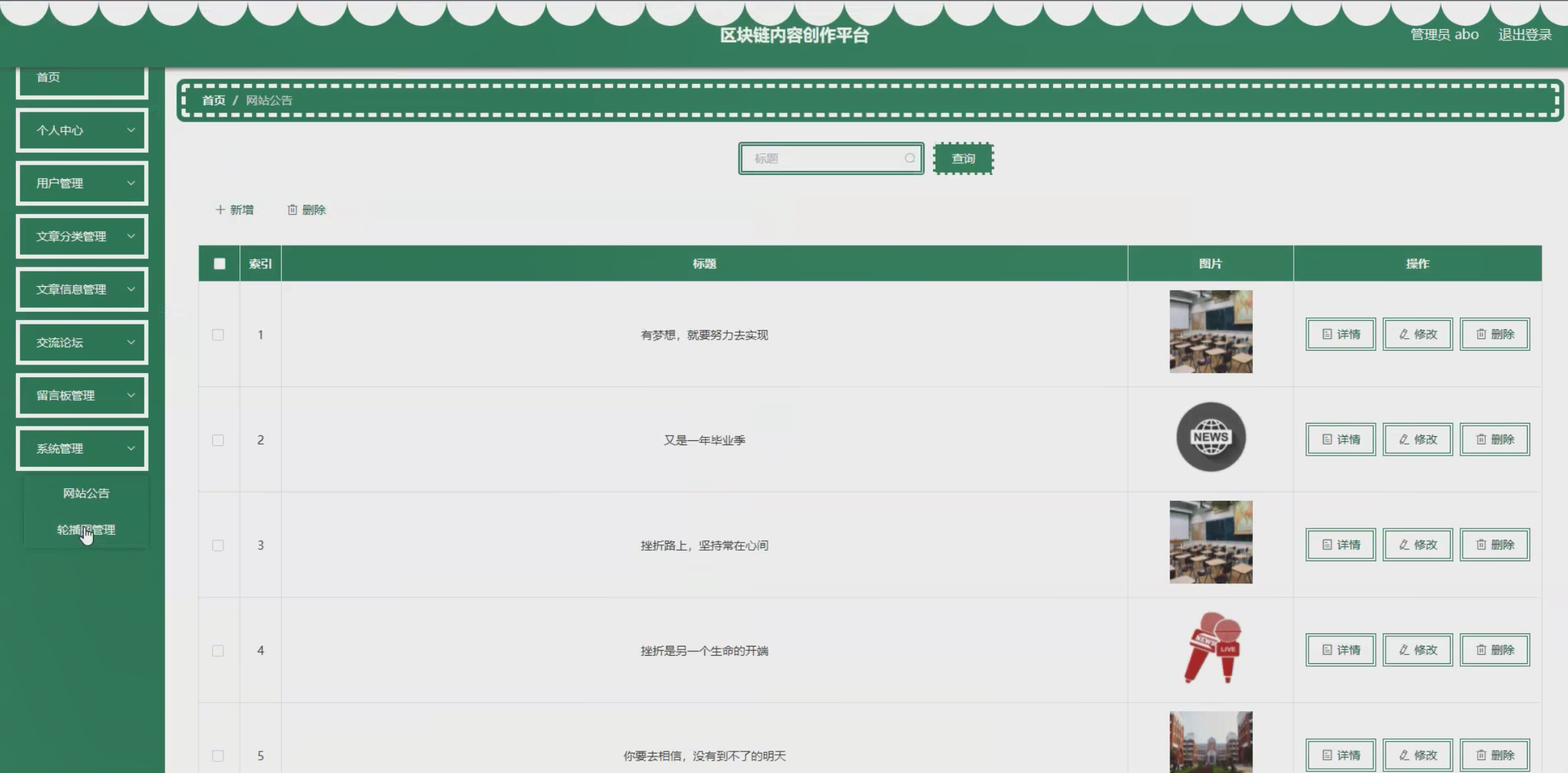The height and width of the screenshot is (773, 1568).
Task: Click 退出登录 to log out
Action: 1525,35
